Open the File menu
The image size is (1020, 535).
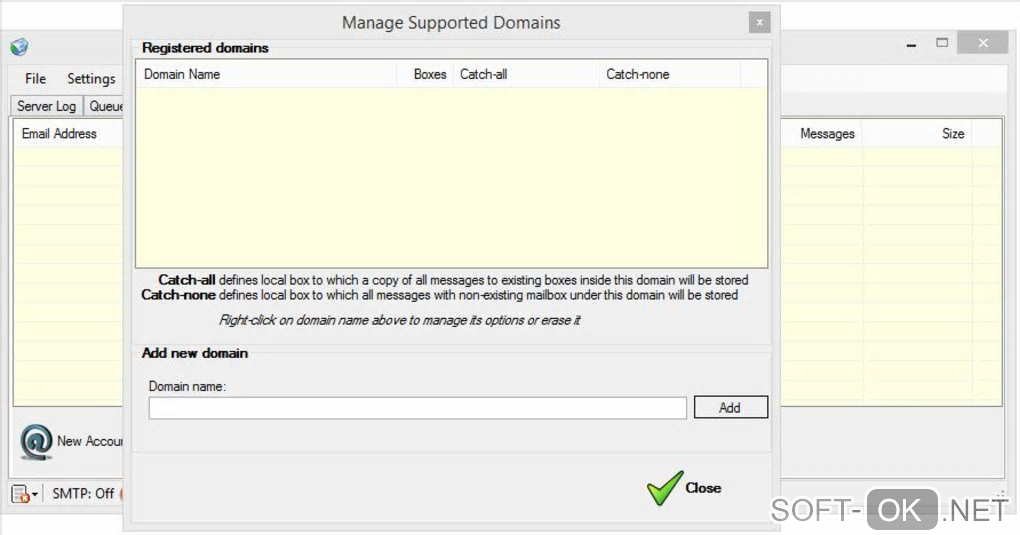[36, 79]
